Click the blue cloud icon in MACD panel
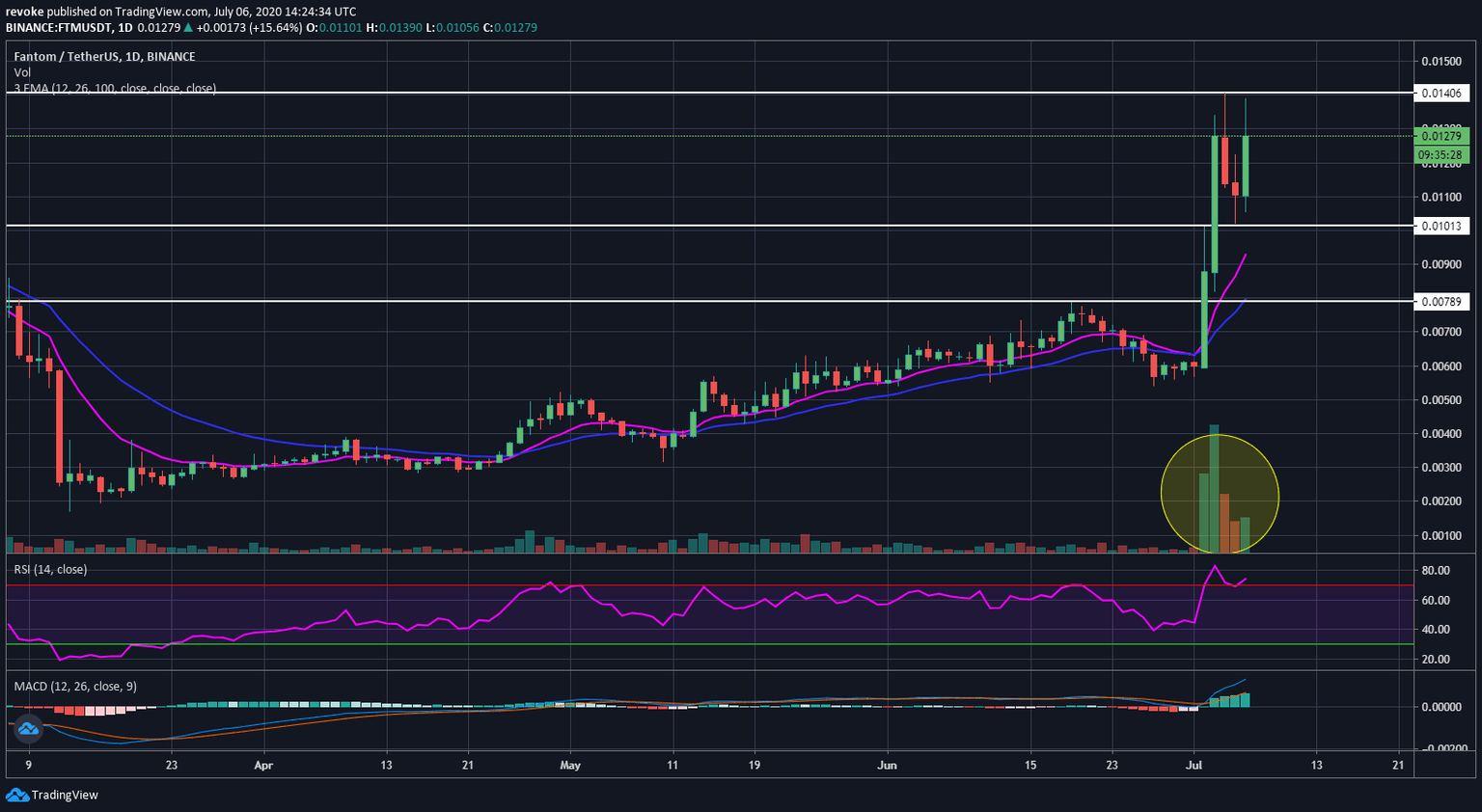Image resolution: width=1482 pixels, height=812 pixels. [28, 730]
